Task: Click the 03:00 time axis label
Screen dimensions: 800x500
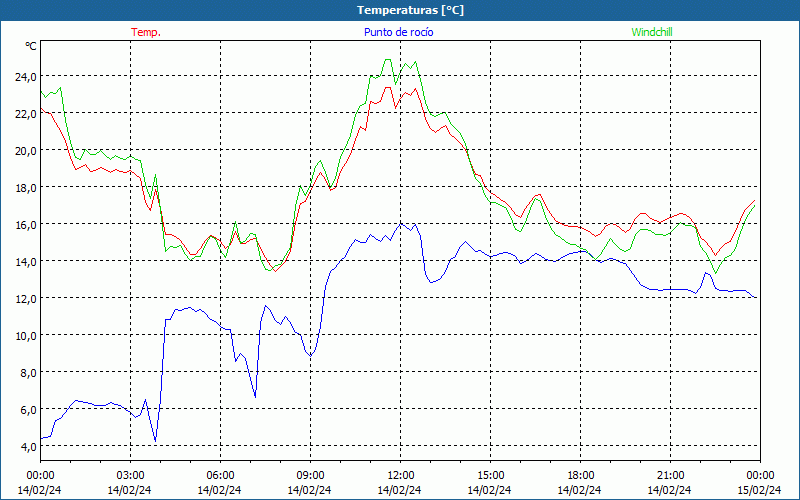Action: coord(130,476)
